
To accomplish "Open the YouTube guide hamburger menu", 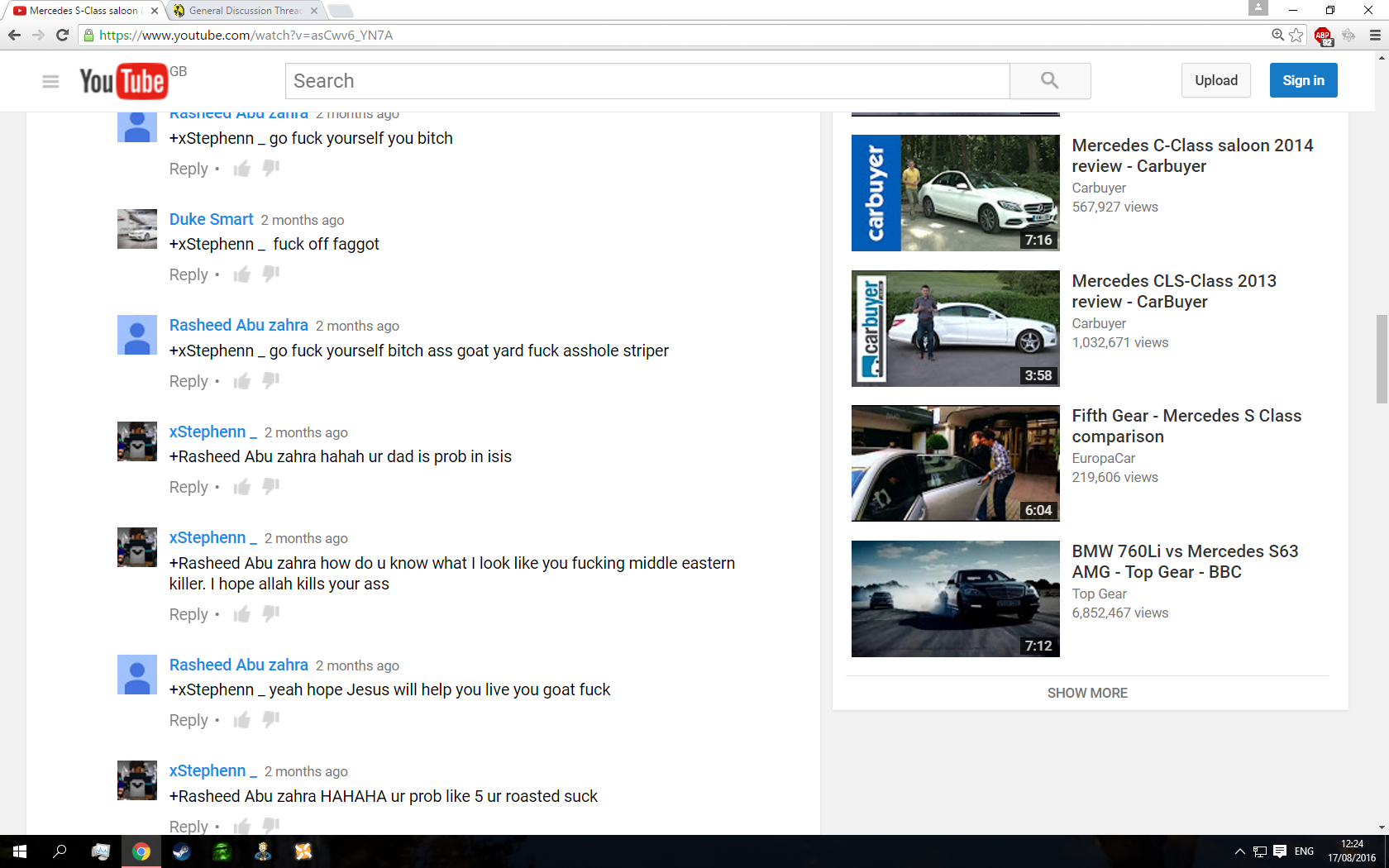I will (x=50, y=81).
